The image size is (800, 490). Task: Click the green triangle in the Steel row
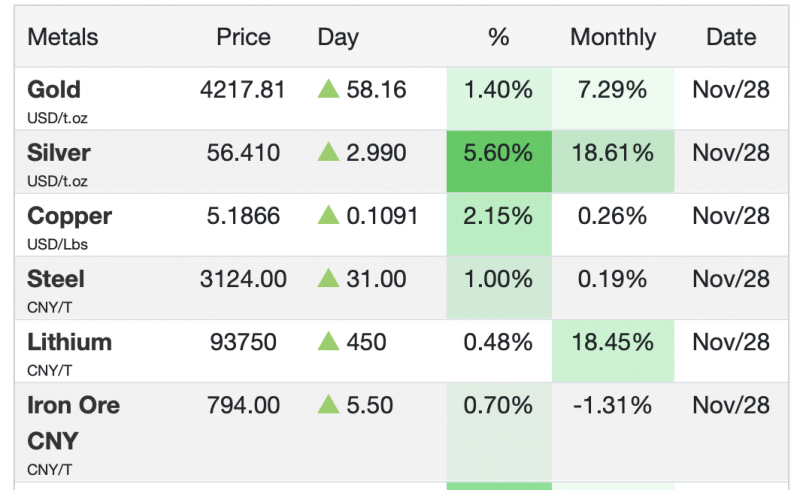[x=329, y=278]
